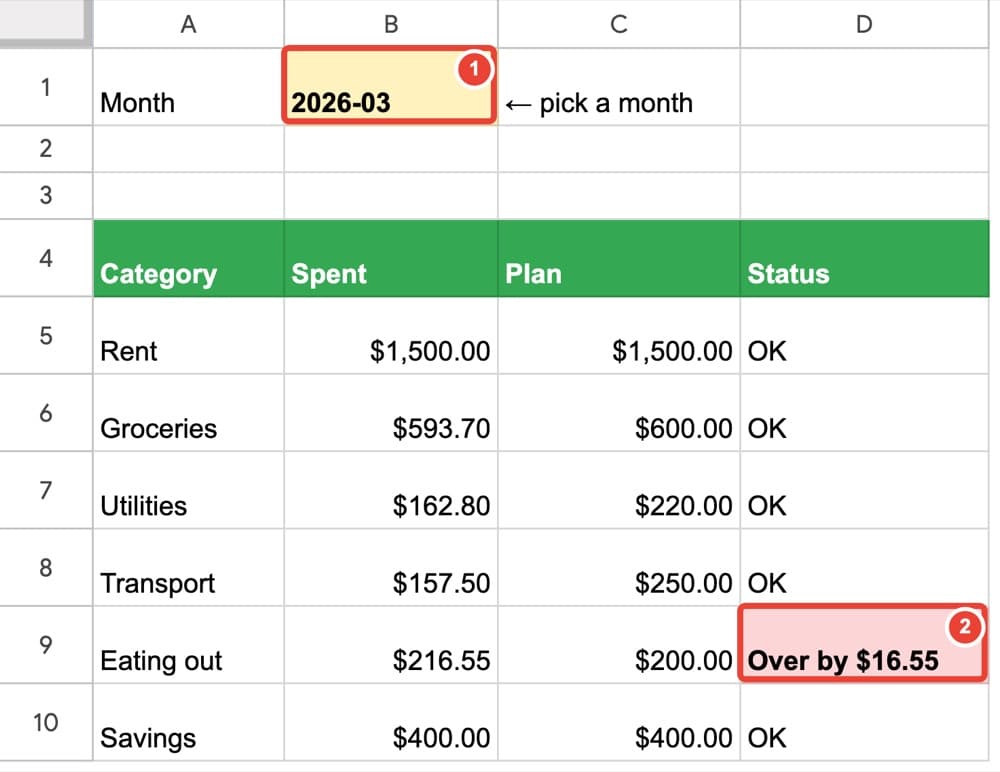
Task: Select row 6 header
Action: pos(46,413)
